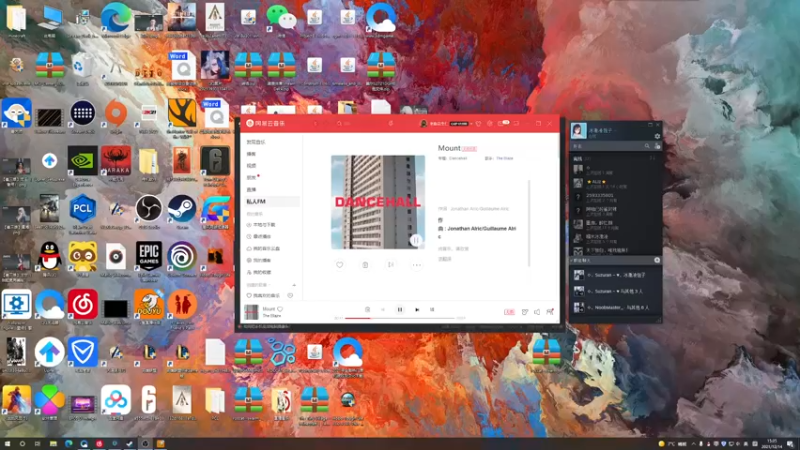Open the red sound quality badge in player bar
800x450 pixels.
point(509,312)
